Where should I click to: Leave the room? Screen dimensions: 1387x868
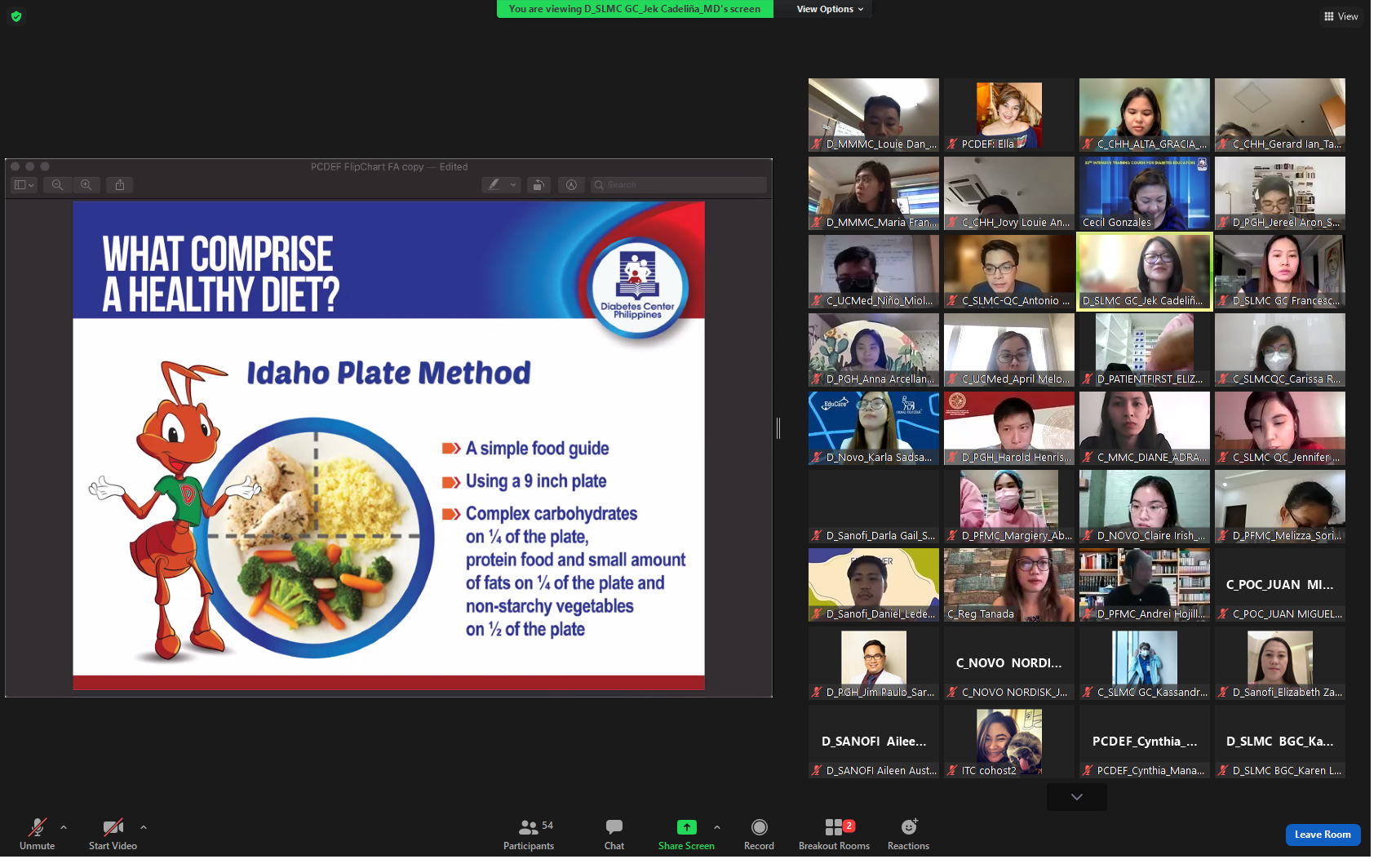pyautogui.click(x=1323, y=835)
